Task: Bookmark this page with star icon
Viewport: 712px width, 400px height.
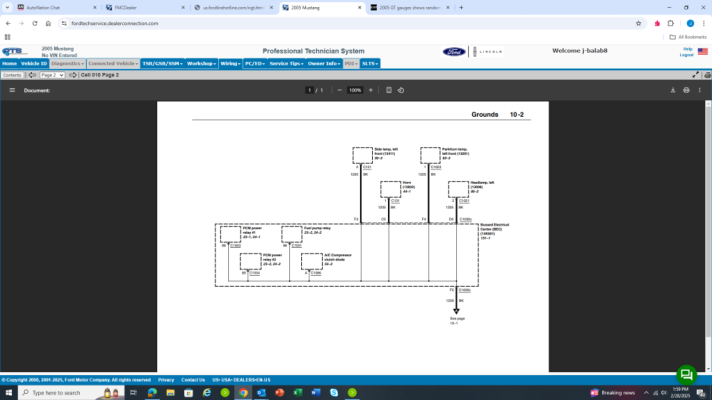Action: pyautogui.click(x=638, y=23)
